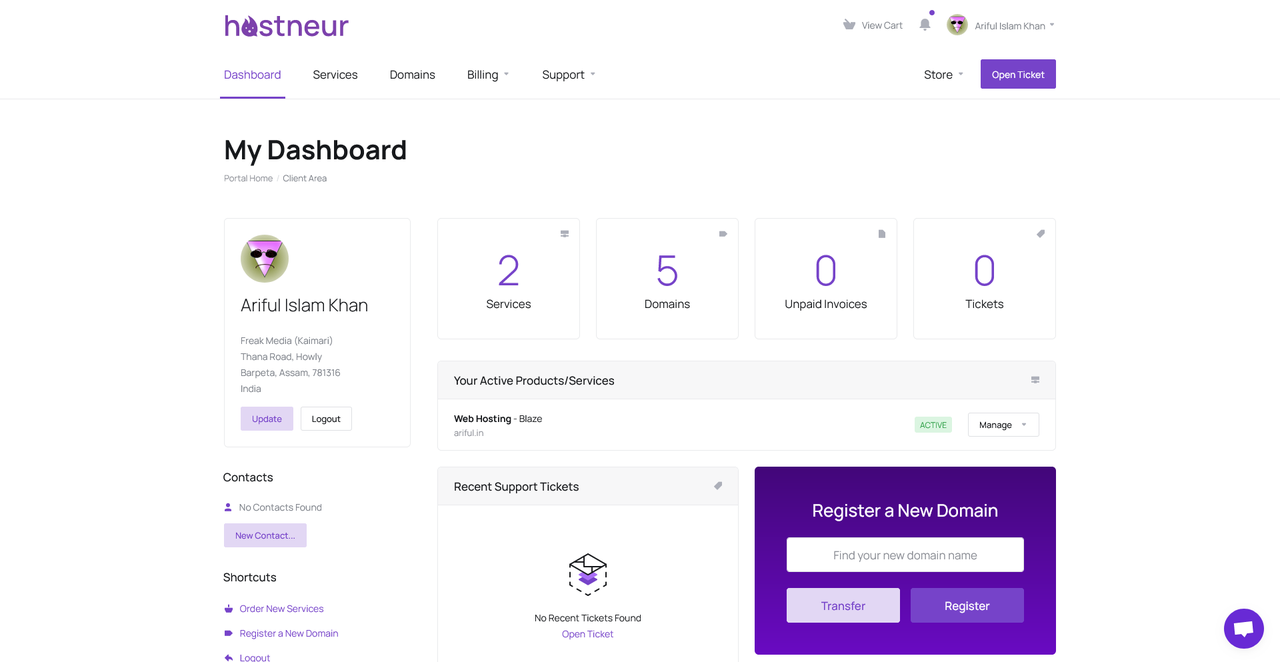Open the 0 Unpaid Invoices card
Viewport: 1280px width, 662px height.
826,279
